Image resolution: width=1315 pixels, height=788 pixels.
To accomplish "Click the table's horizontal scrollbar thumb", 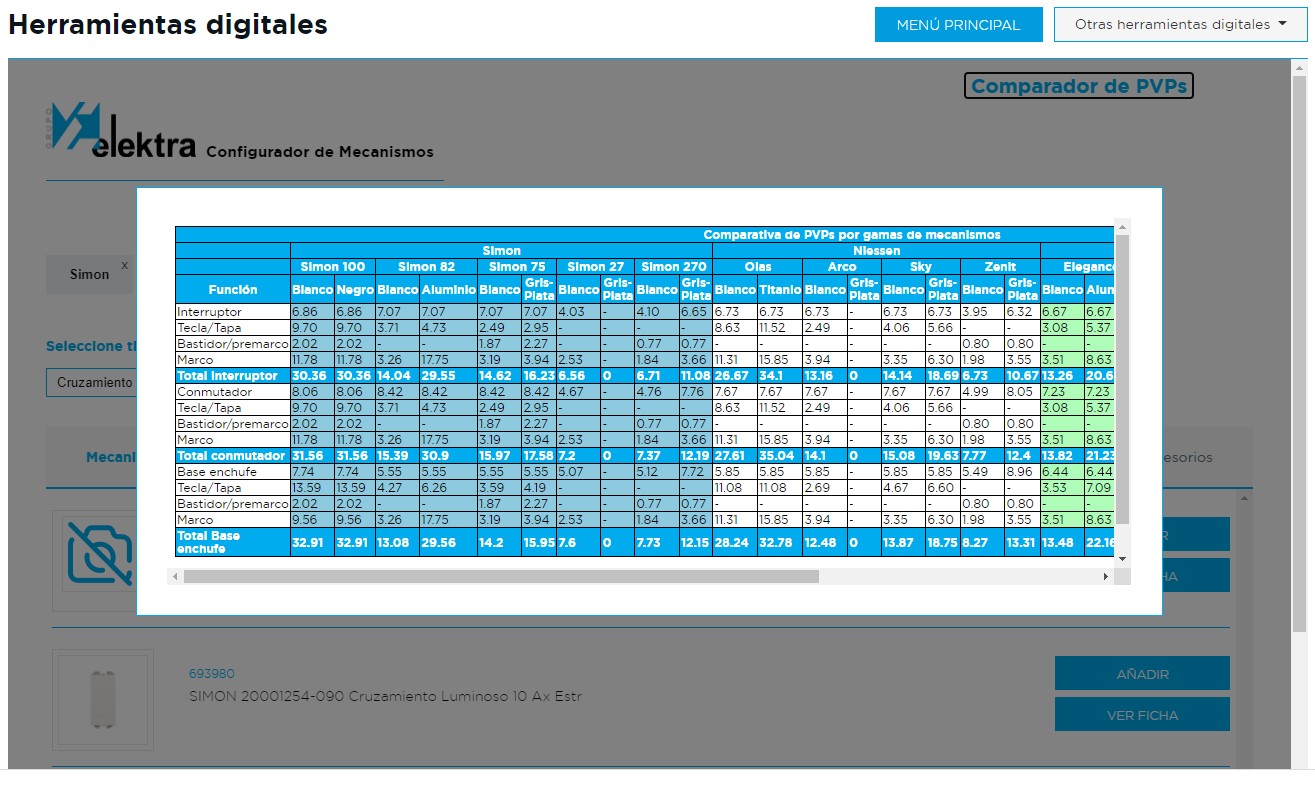I will point(501,576).
